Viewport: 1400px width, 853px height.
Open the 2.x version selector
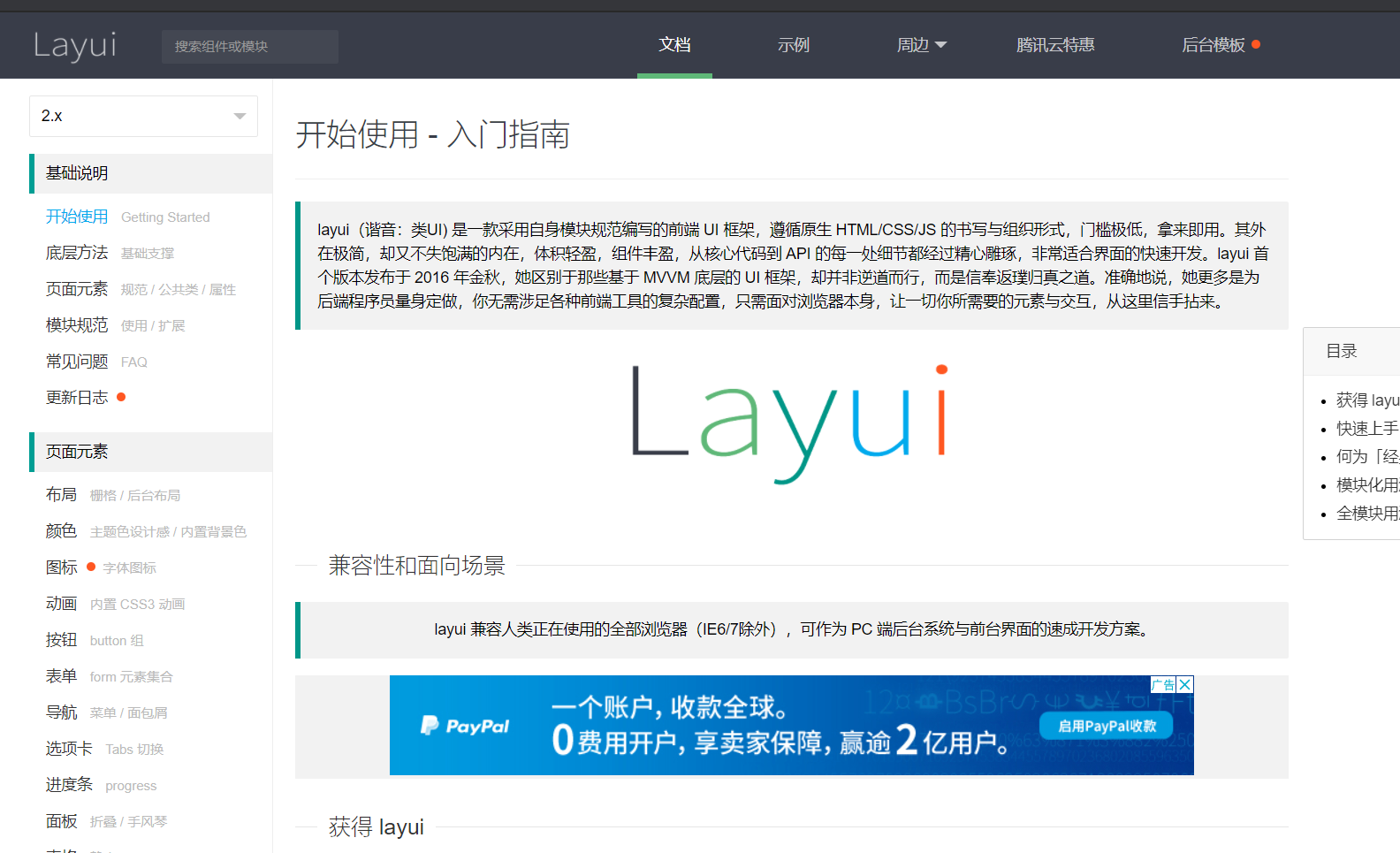tap(143, 116)
